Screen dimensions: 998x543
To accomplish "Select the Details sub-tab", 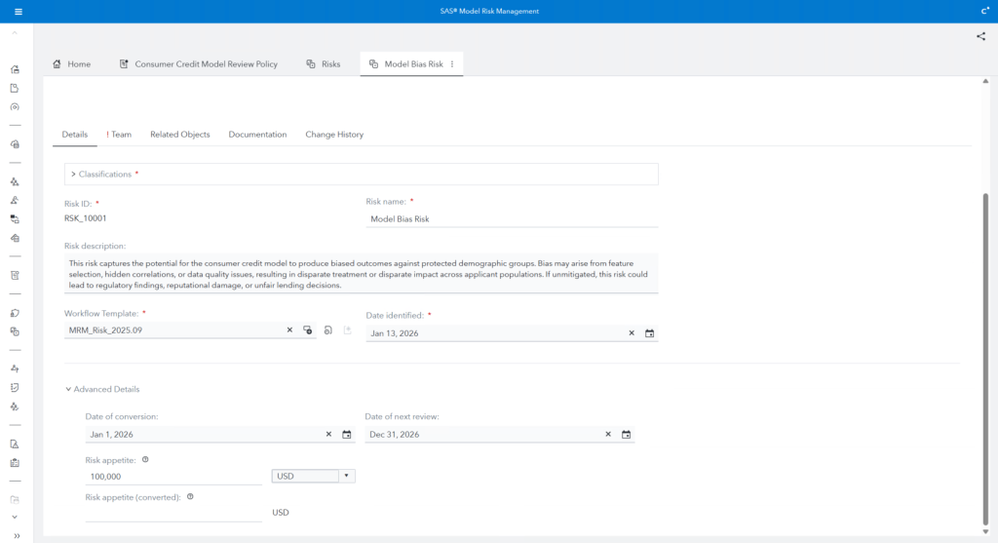I will (74, 134).
